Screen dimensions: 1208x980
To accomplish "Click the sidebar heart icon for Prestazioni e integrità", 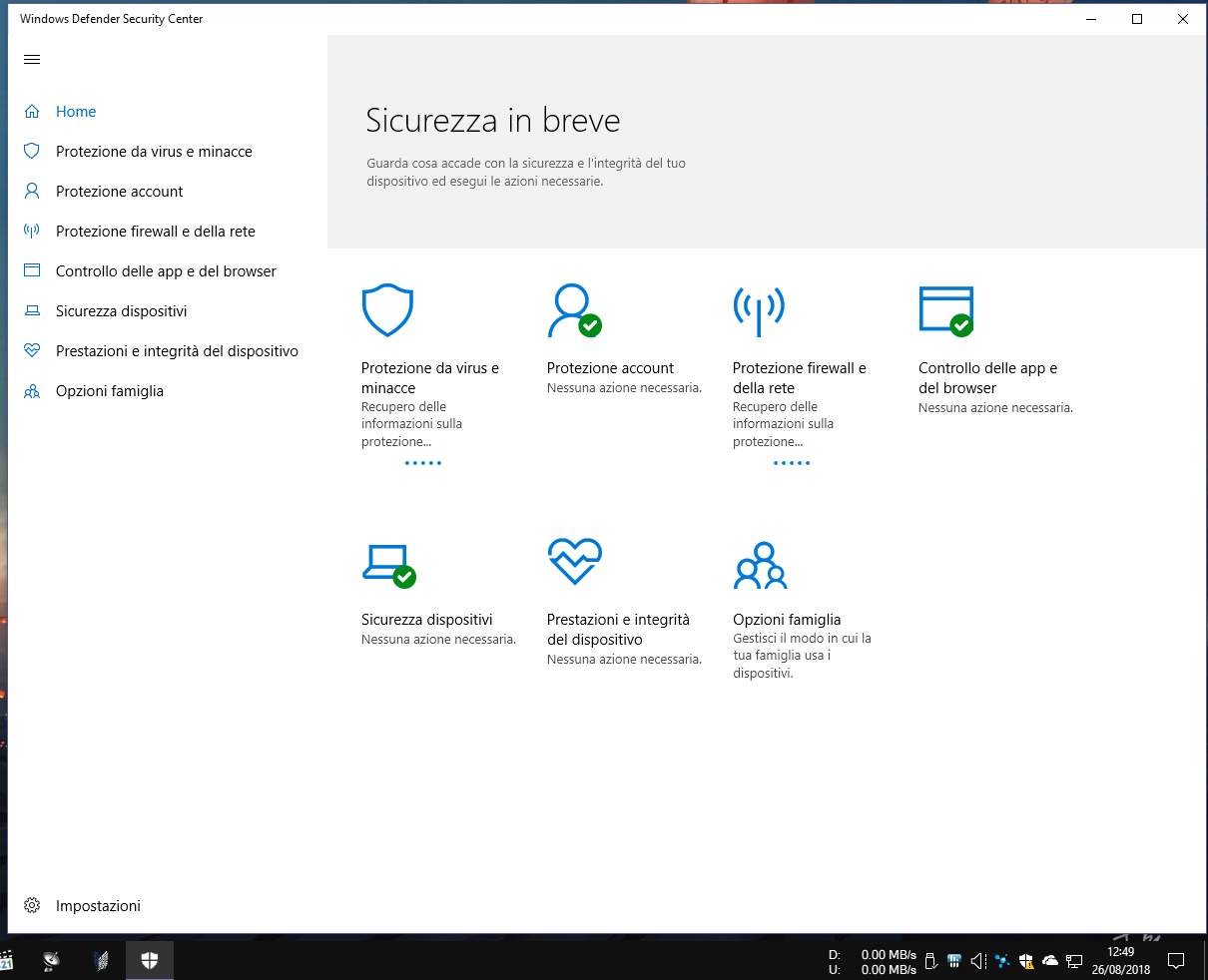I will click(32, 351).
